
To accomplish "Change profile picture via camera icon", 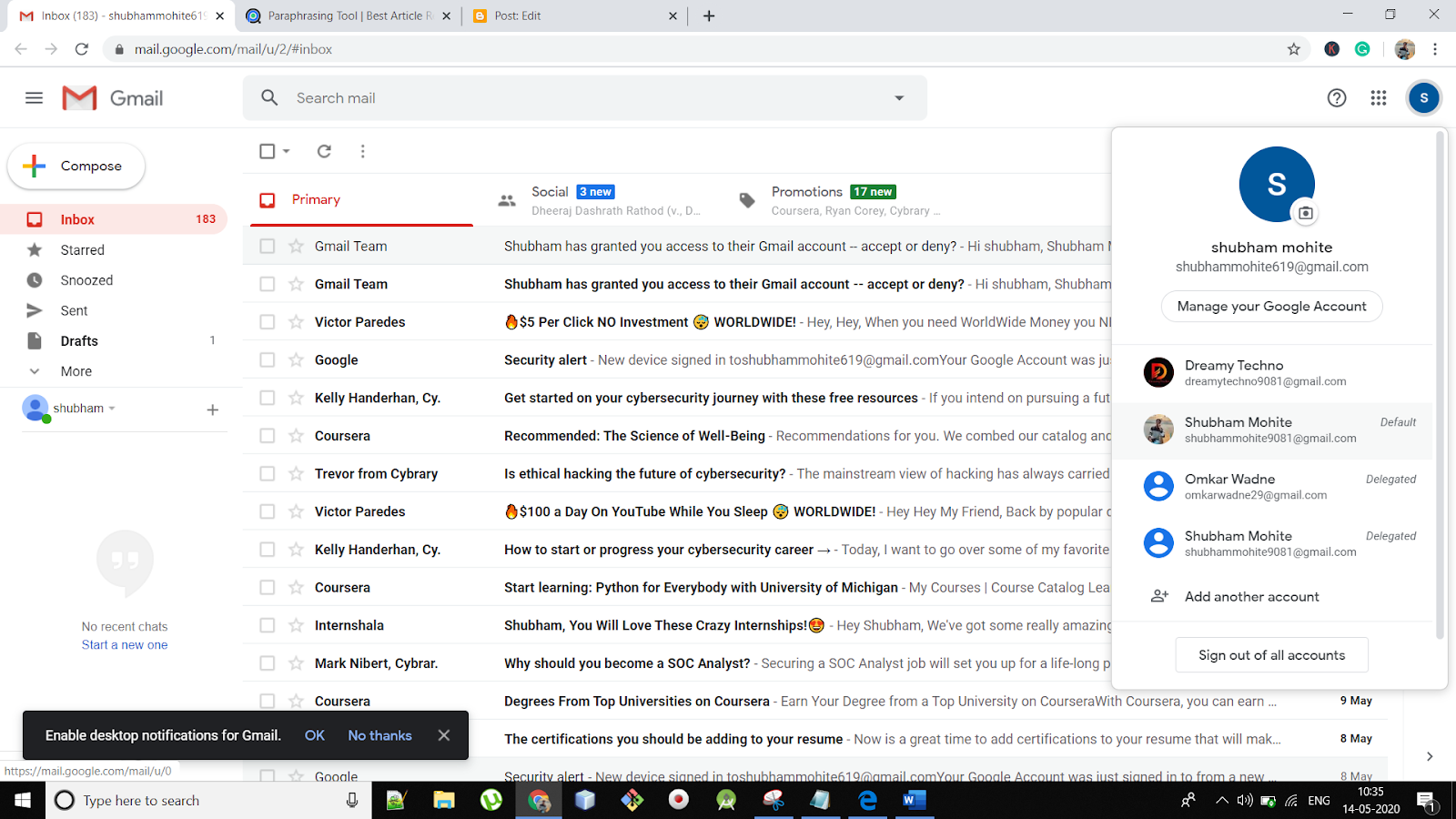I will (x=1305, y=213).
